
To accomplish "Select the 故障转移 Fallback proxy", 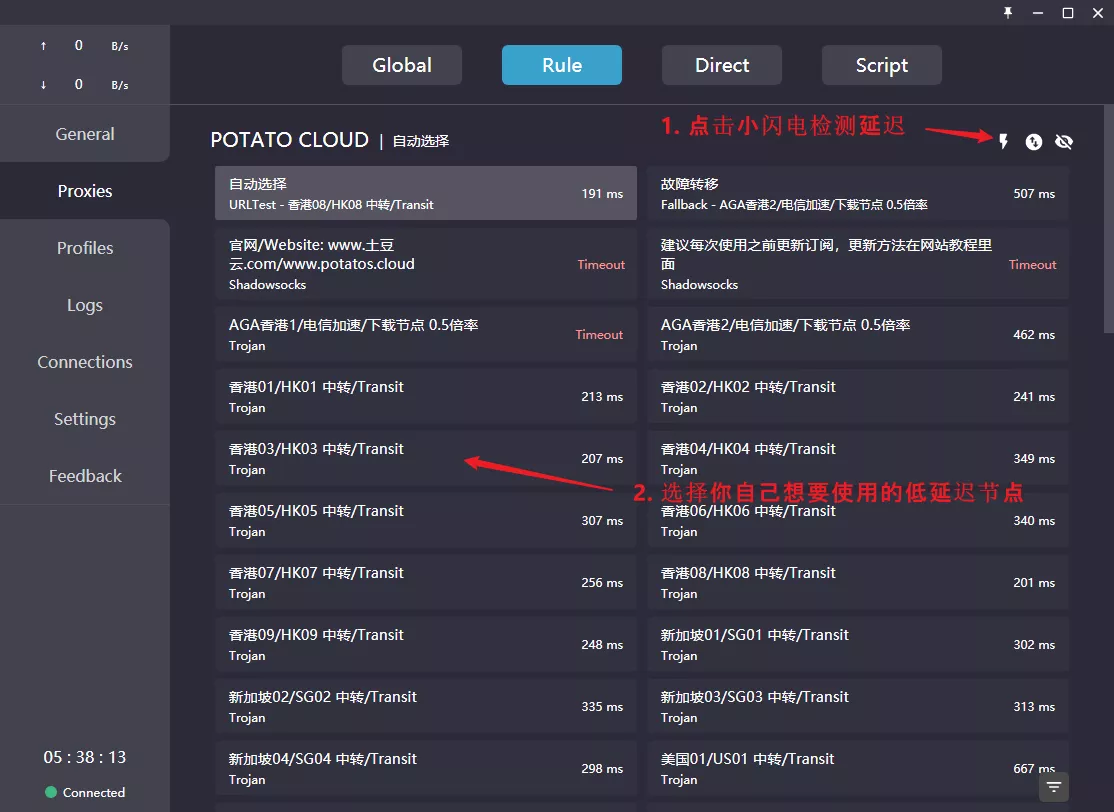I will (x=857, y=195).
